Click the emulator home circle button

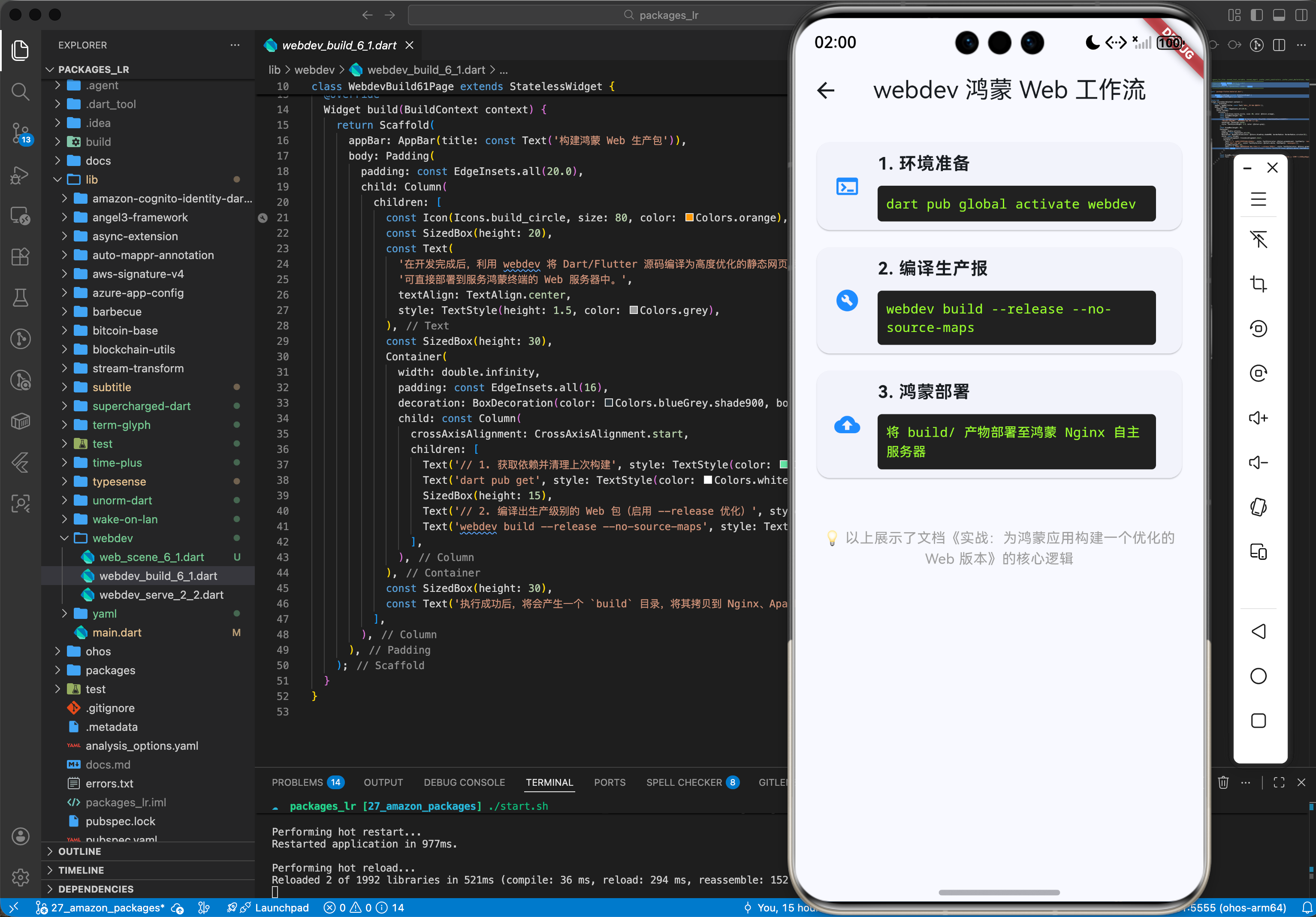pos(1258,676)
